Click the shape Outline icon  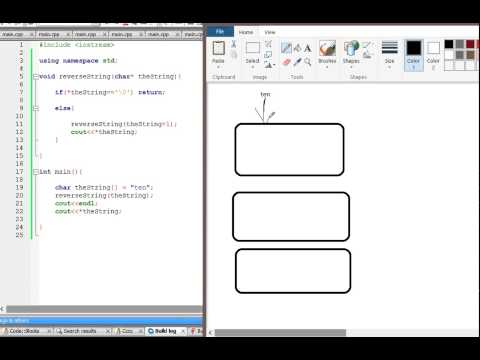(367, 45)
